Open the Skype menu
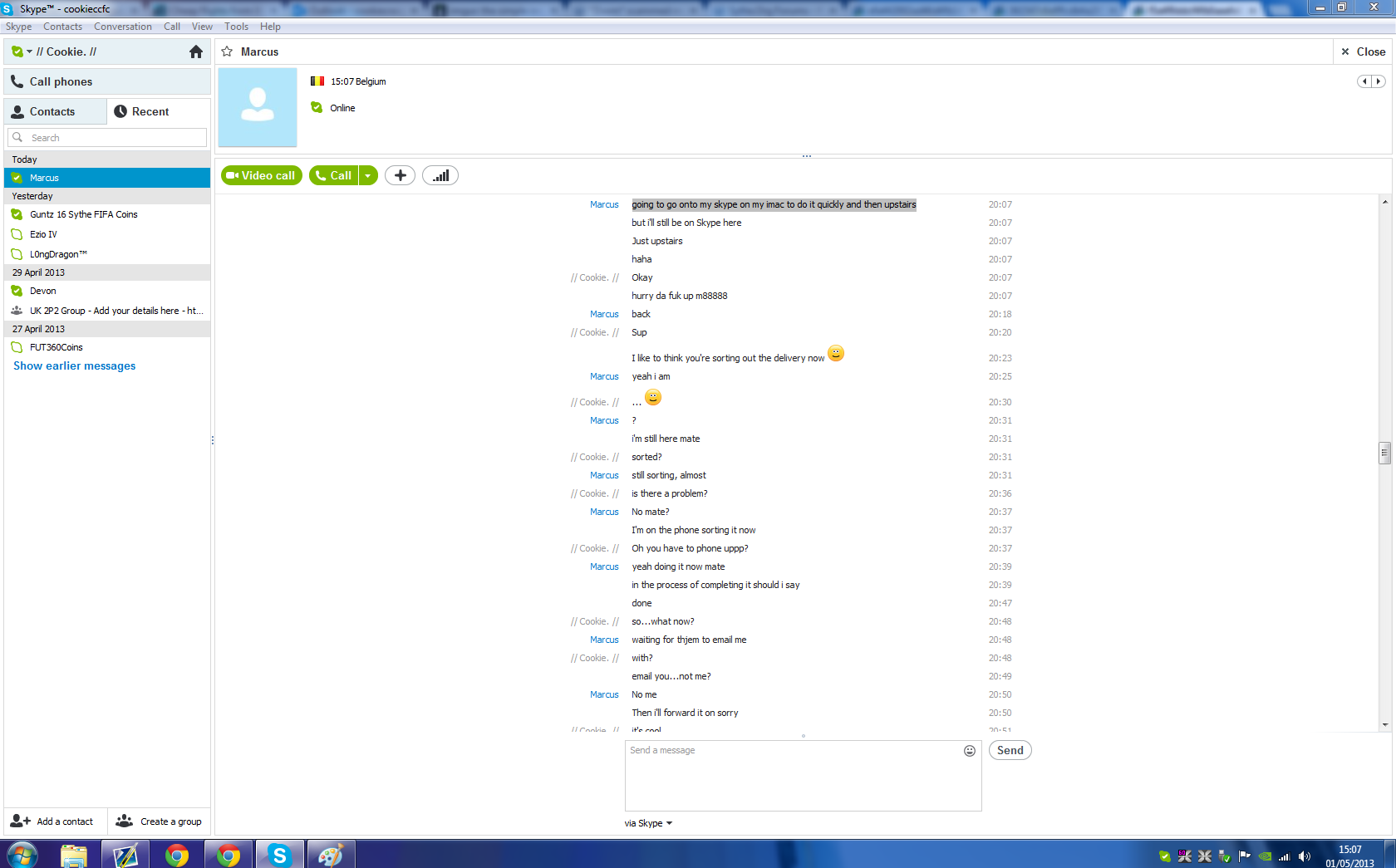This screenshot has height=868, width=1396. click(x=18, y=27)
